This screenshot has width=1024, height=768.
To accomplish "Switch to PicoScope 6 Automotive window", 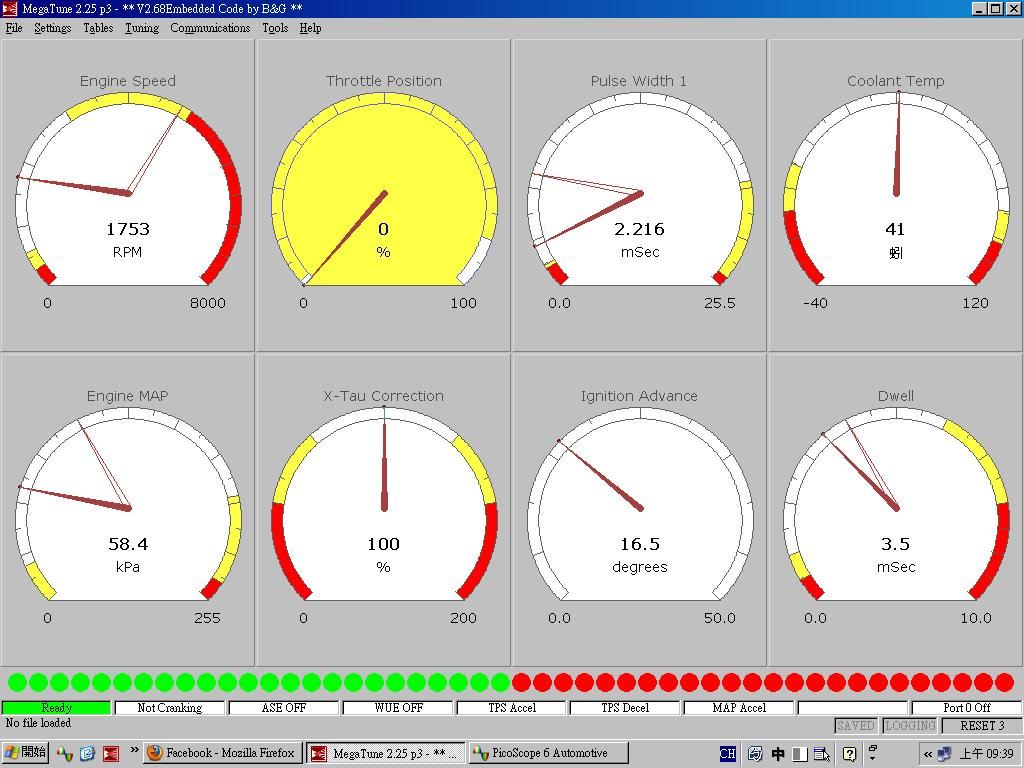I will (x=548, y=753).
